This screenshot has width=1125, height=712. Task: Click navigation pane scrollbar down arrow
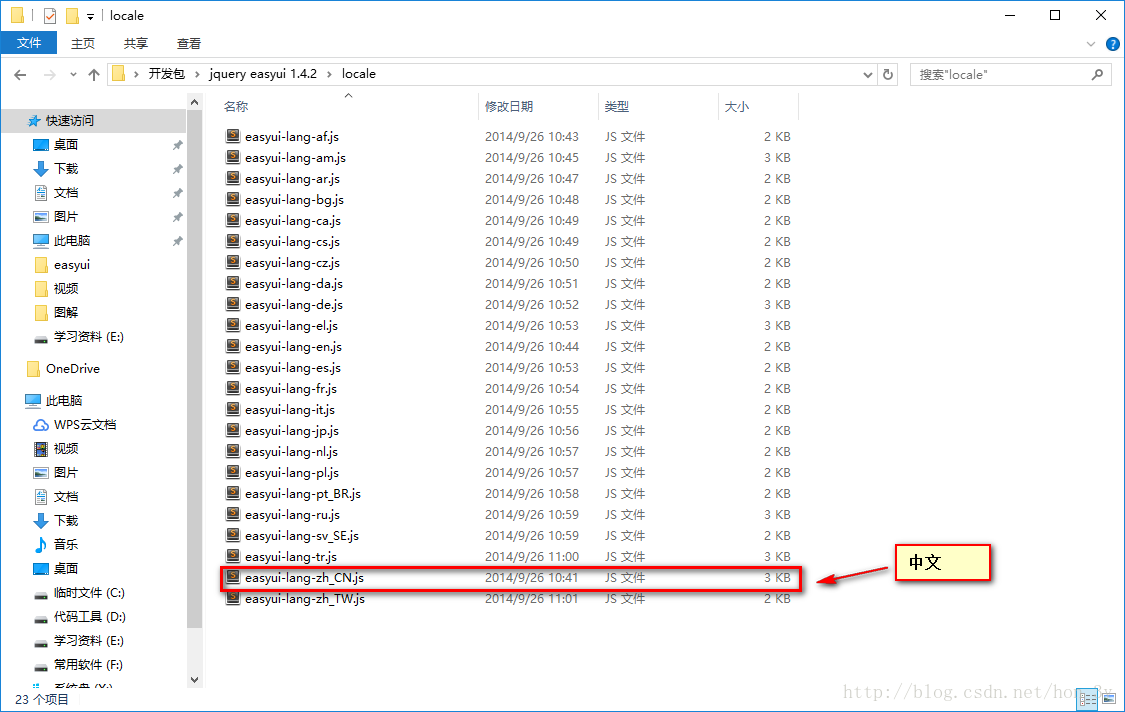(194, 679)
